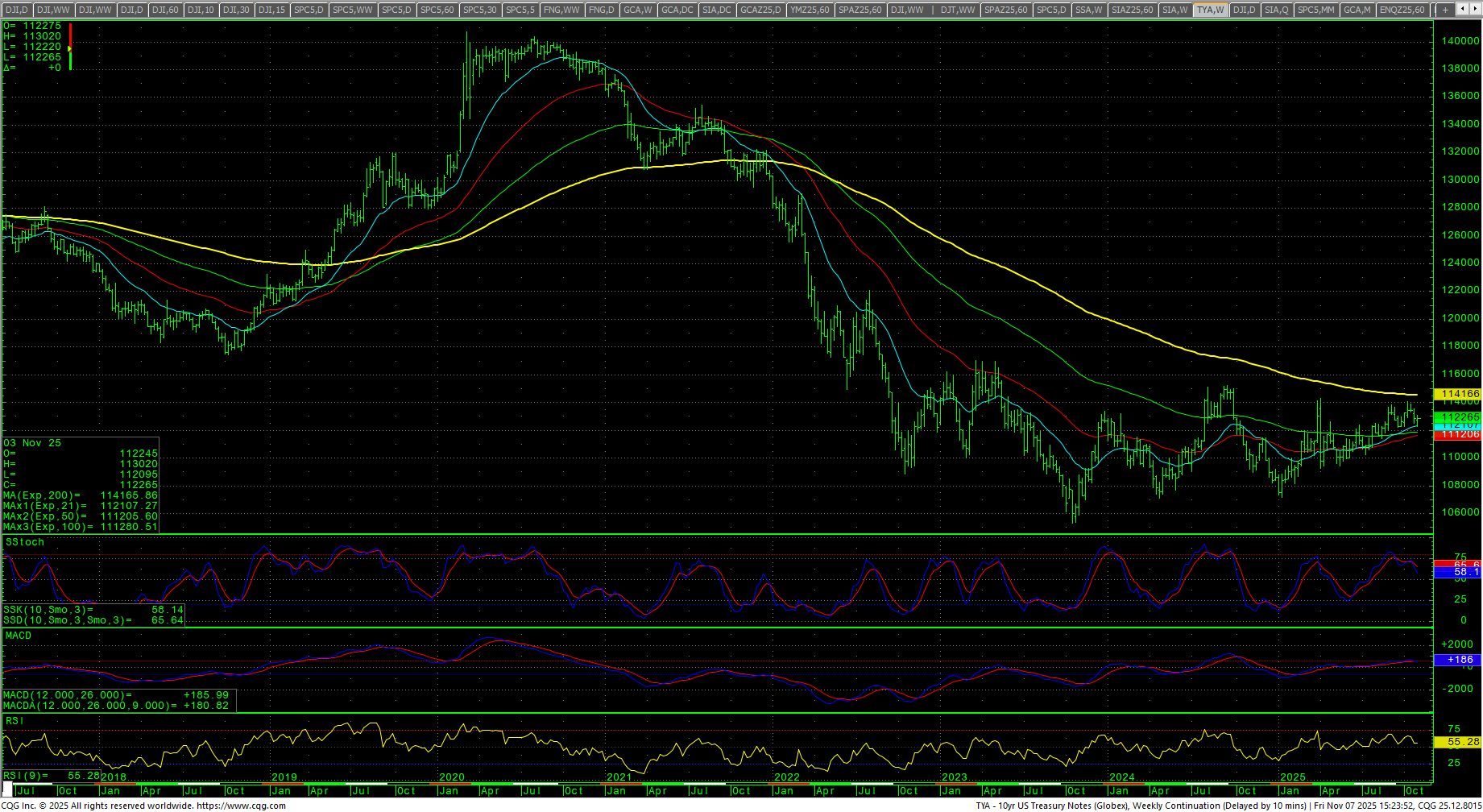
Task: Click the red 111206 price marker
Action: coord(1459,434)
